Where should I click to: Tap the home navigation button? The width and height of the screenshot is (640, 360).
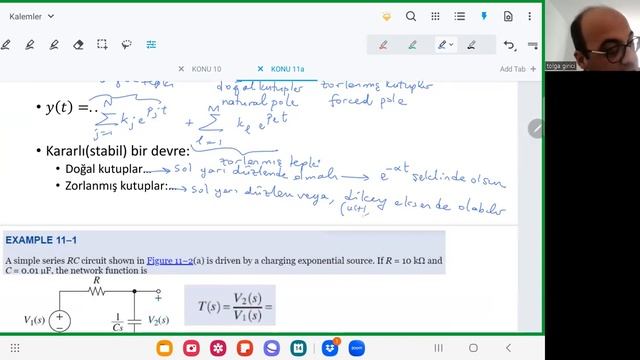point(473,348)
